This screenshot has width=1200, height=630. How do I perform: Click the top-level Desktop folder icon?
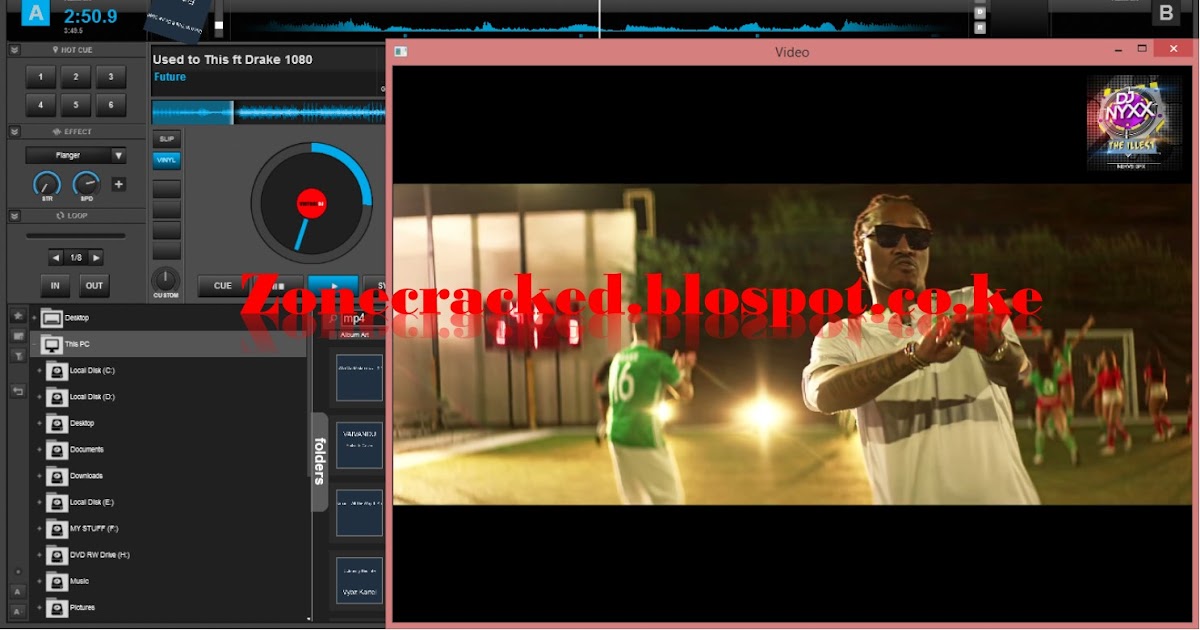pyautogui.click(x=51, y=318)
